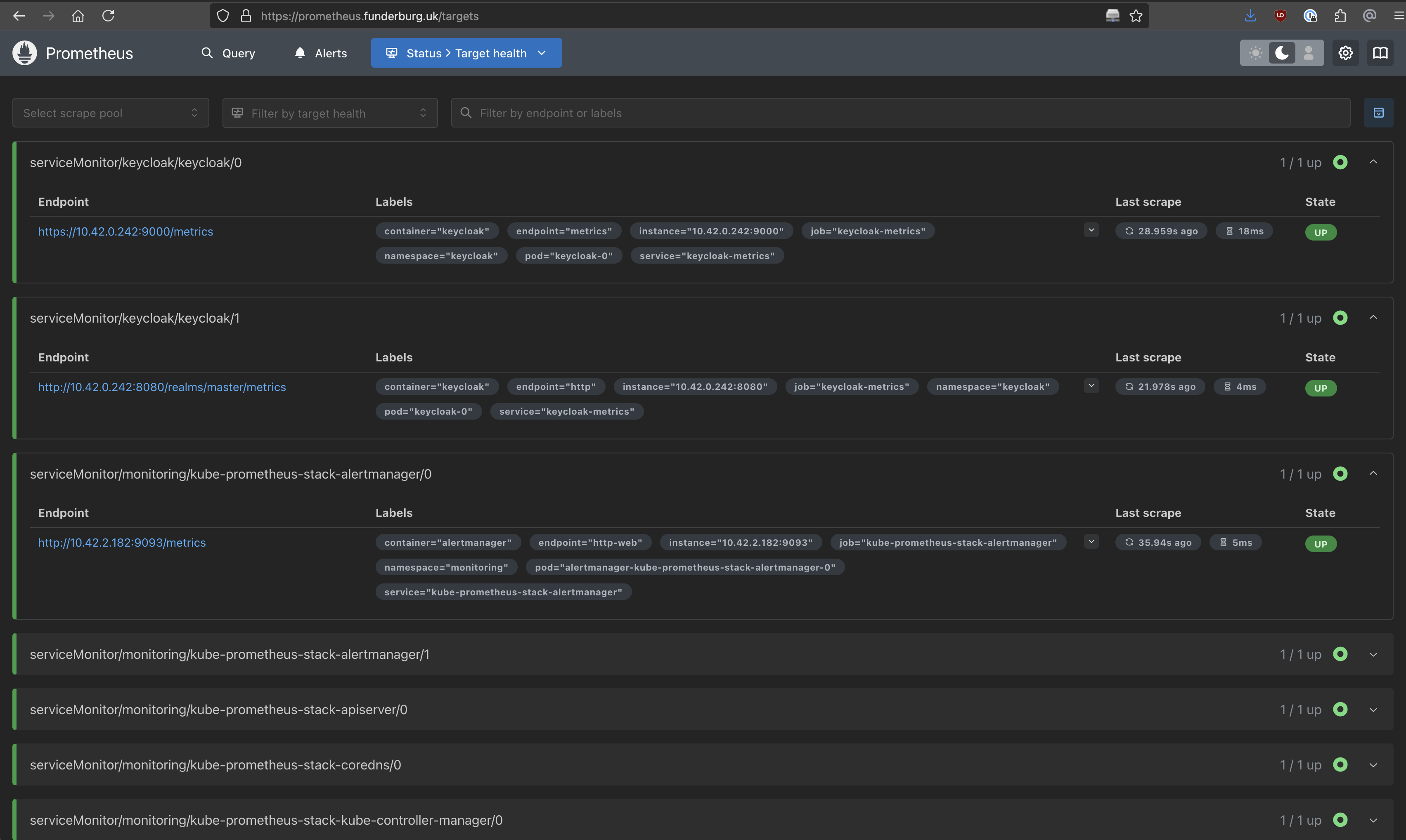Image resolution: width=1406 pixels, height=840 pixels.
Task: Click the UP badge for keycloak/0 target
Action: [1321, 233]
